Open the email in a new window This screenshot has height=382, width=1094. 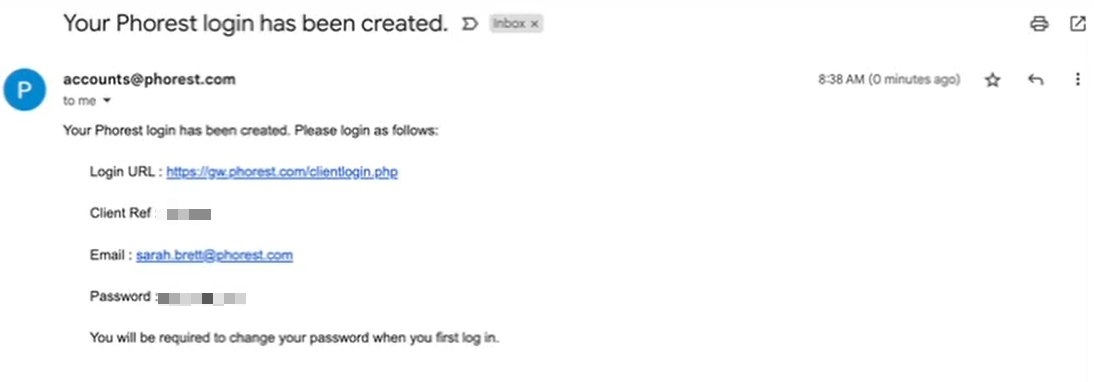(x=1077, y=24)
